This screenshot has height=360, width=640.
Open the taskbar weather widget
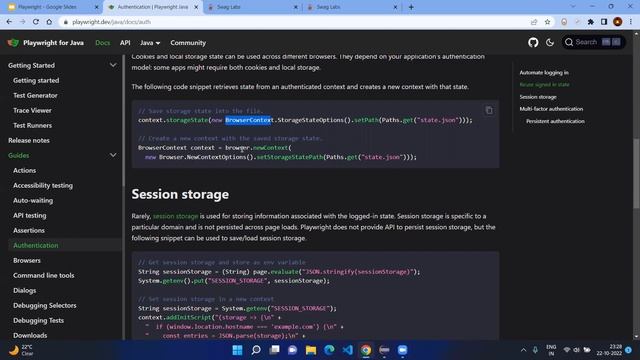point(21,350)
